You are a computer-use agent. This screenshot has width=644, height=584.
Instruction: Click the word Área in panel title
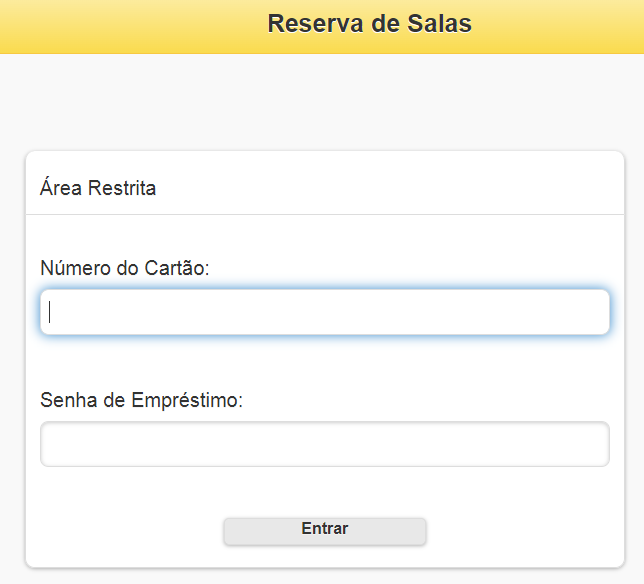pos(61,188)
